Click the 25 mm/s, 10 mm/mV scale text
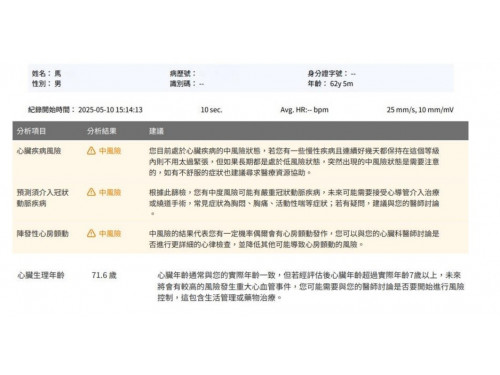The width and height of the screenshot is (500, 375). (x=420, y=110)
